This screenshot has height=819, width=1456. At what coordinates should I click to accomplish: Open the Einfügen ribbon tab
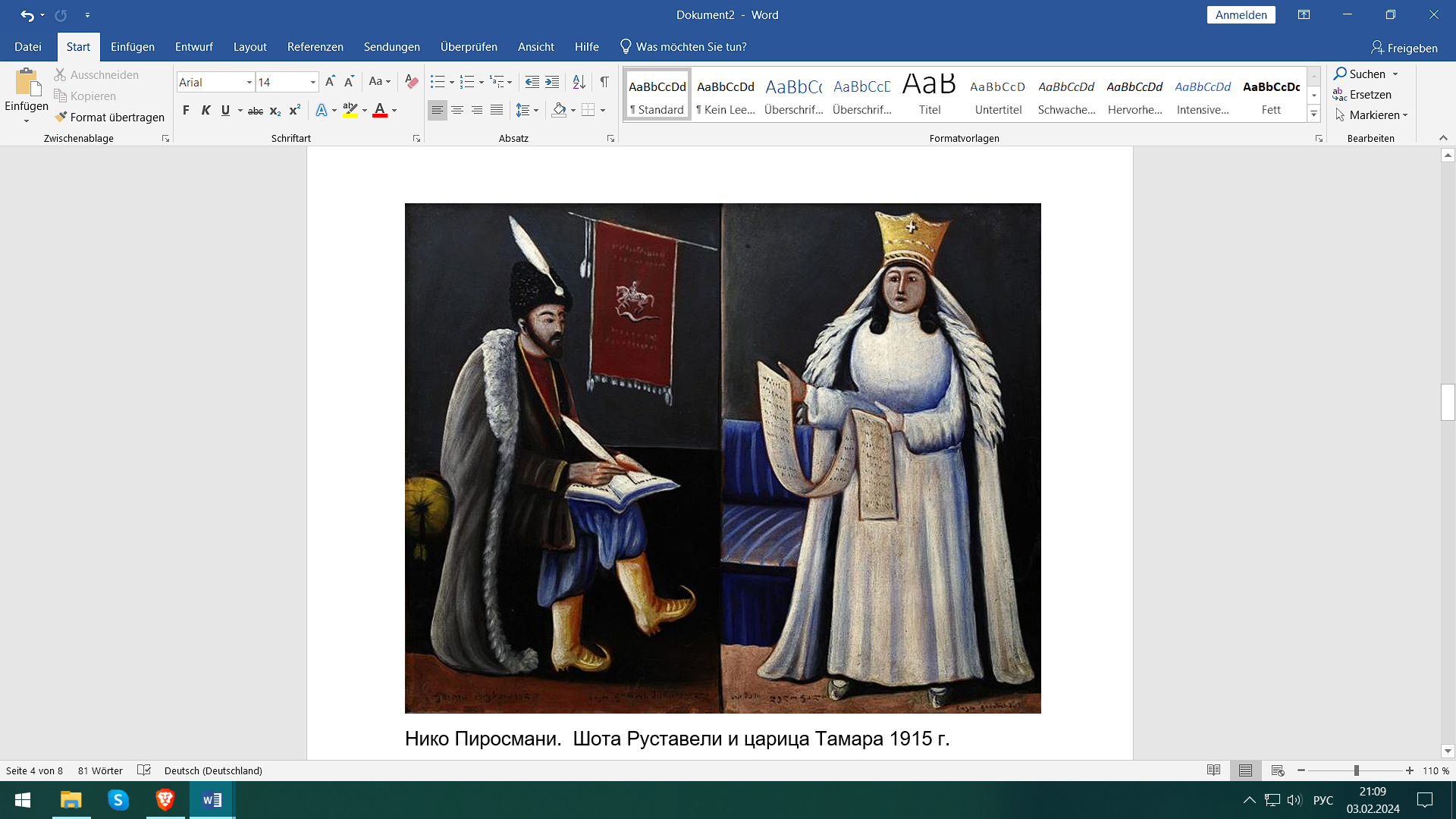pos(133,47)
